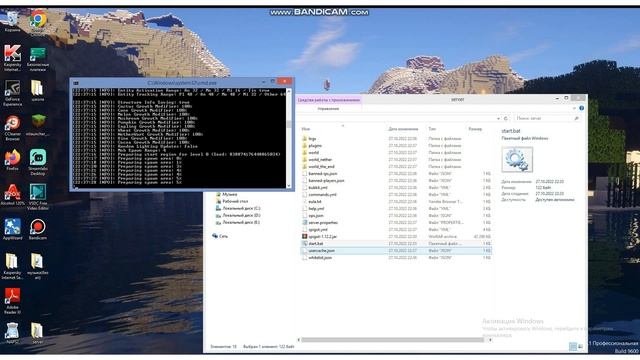Open the server folder on desktop
Viewport: 640px width, 360px height.
click(37, 331)
